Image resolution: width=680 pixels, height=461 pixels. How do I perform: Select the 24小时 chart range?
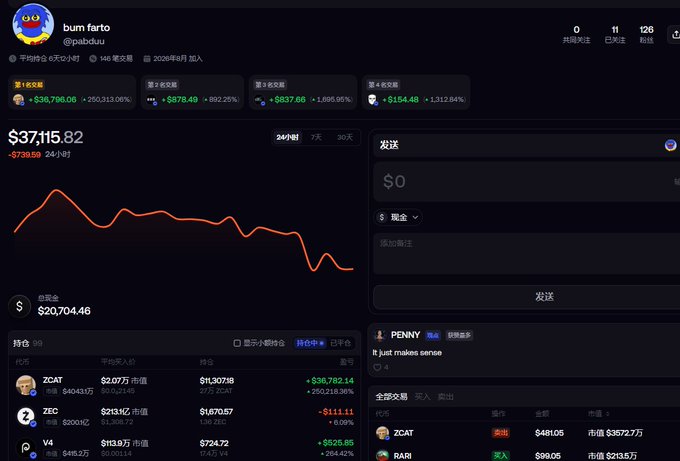click(x=288, y=137)
